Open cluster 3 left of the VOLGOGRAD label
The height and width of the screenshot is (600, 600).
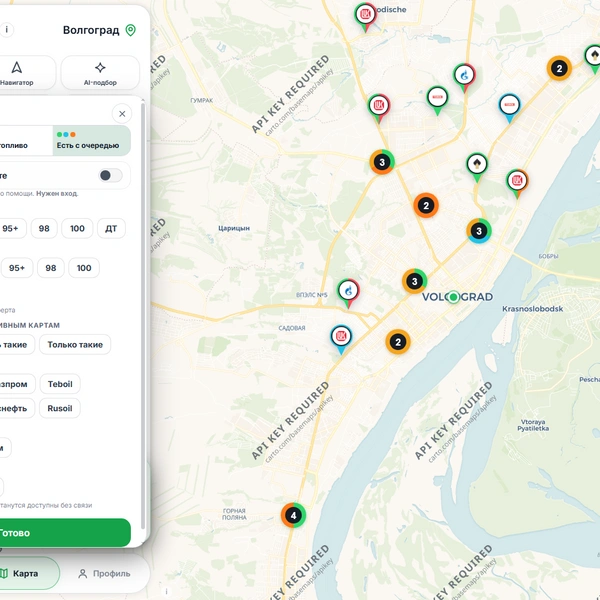tap(414, 281)
